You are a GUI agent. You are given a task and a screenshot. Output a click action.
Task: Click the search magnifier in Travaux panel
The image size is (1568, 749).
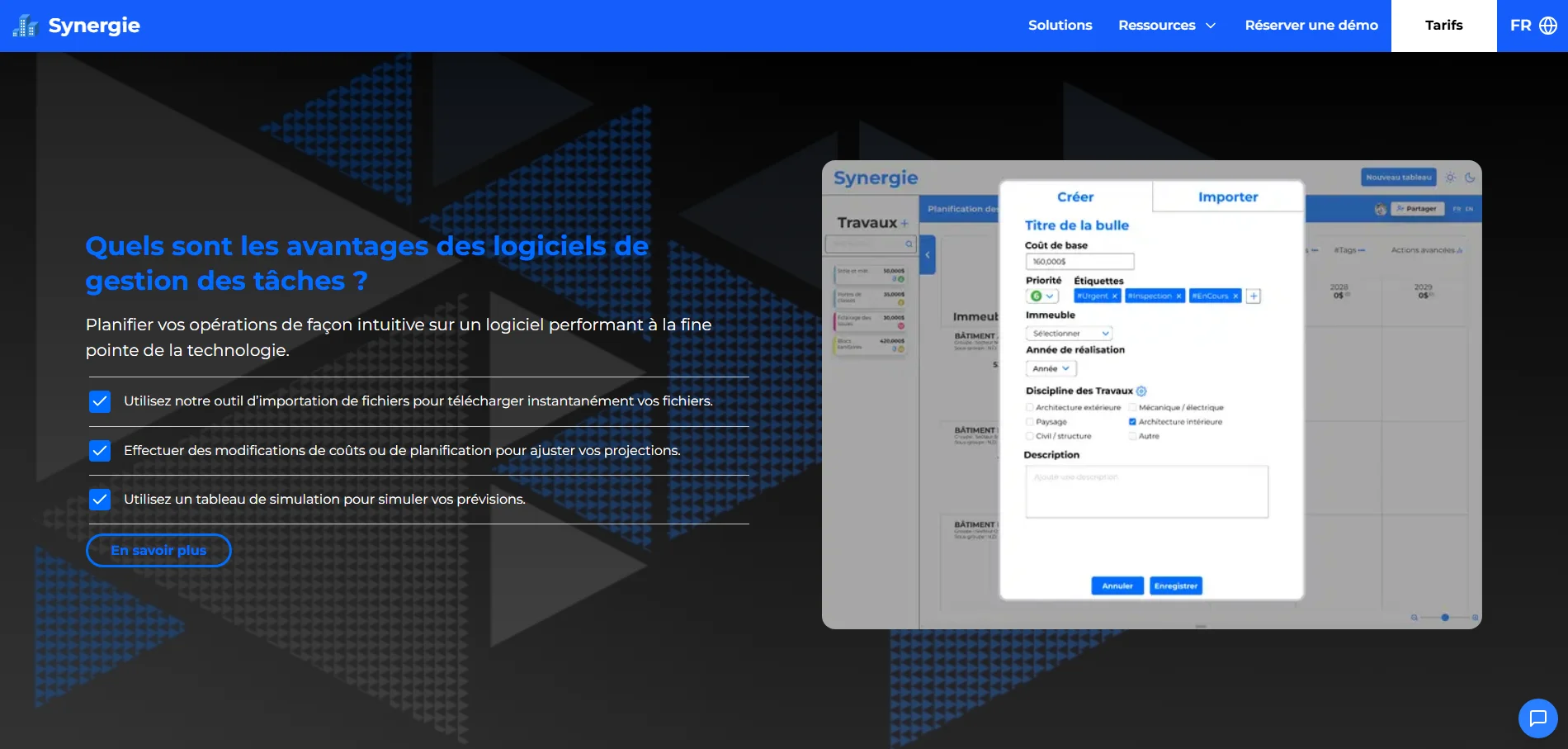(909, 244)
